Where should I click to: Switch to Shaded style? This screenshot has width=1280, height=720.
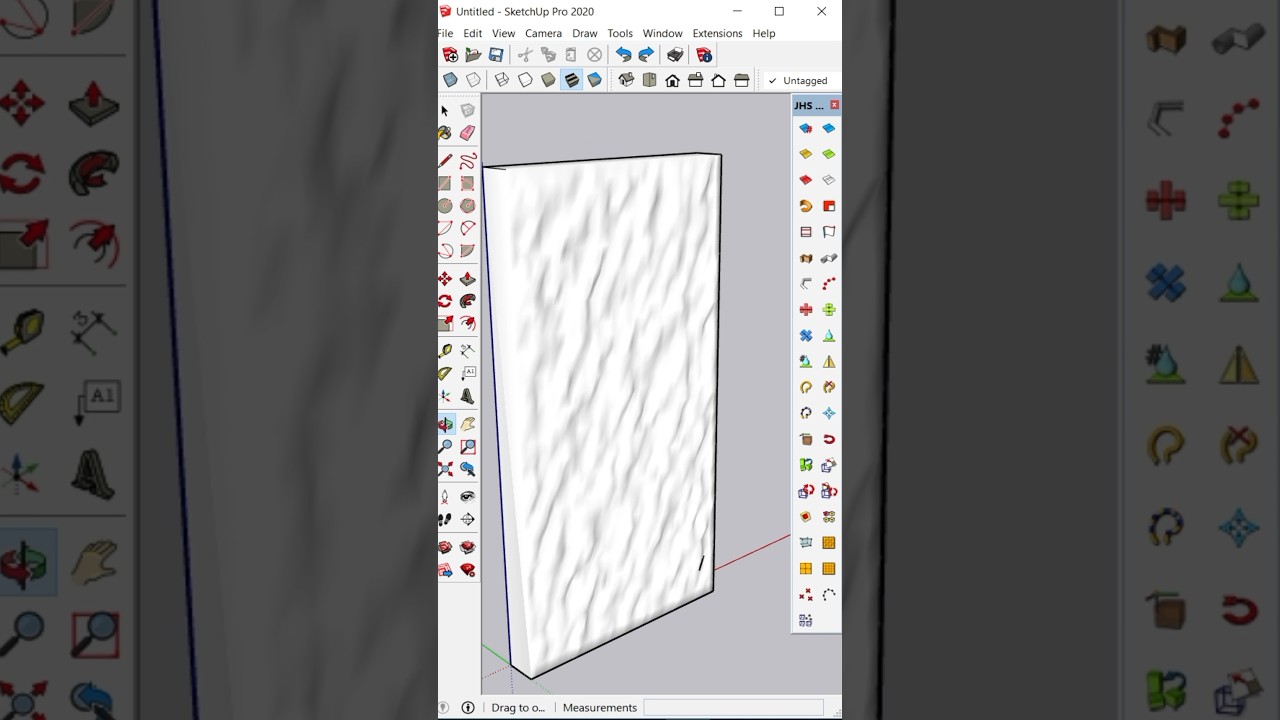tap(548, 80)
